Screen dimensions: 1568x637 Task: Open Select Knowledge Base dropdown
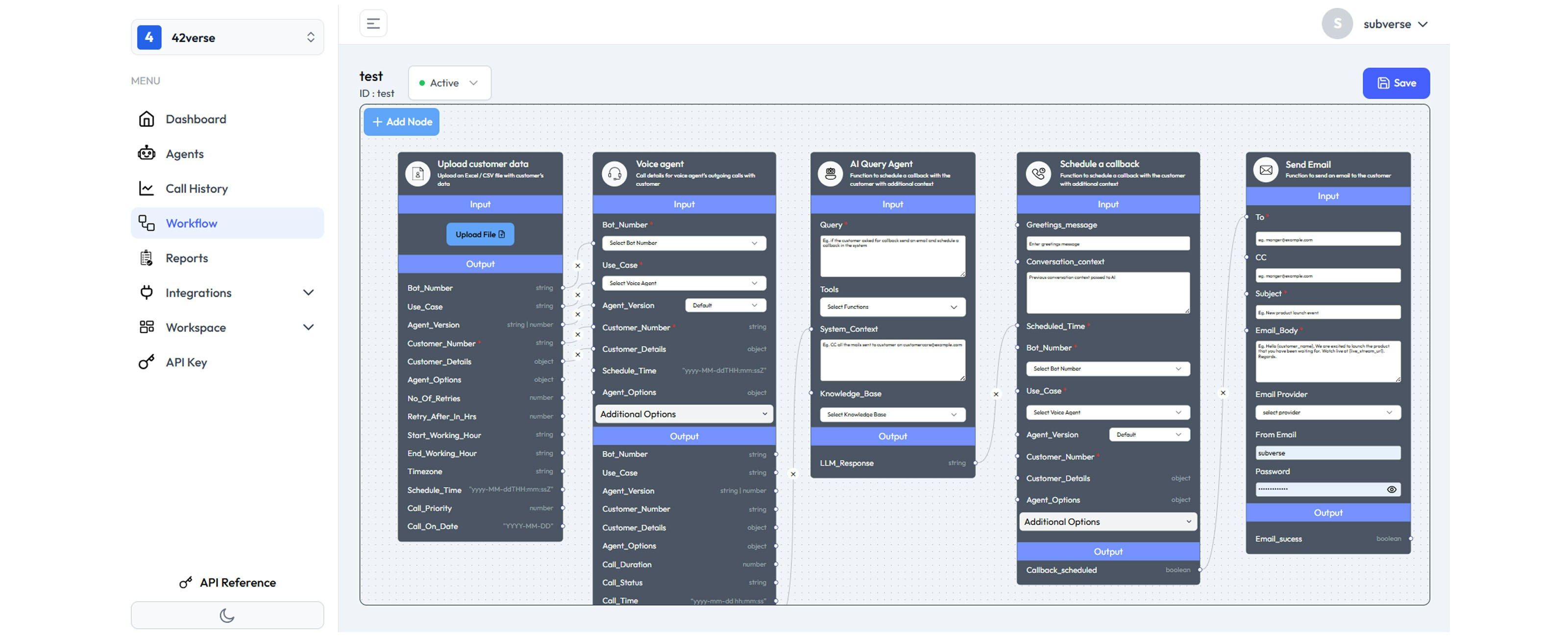point(892,415)
